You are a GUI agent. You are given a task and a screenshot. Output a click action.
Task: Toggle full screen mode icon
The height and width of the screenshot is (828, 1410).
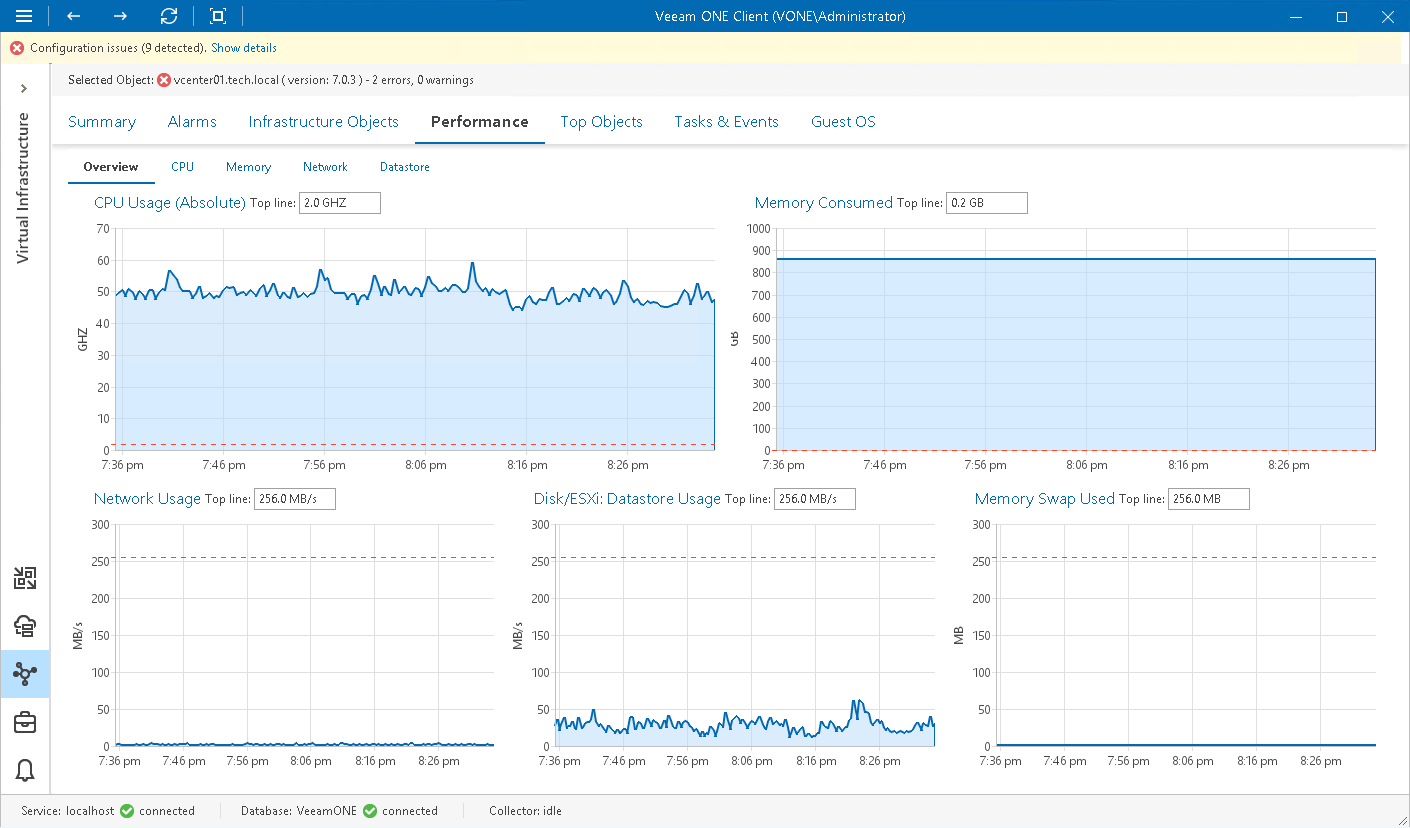[218, 16]
